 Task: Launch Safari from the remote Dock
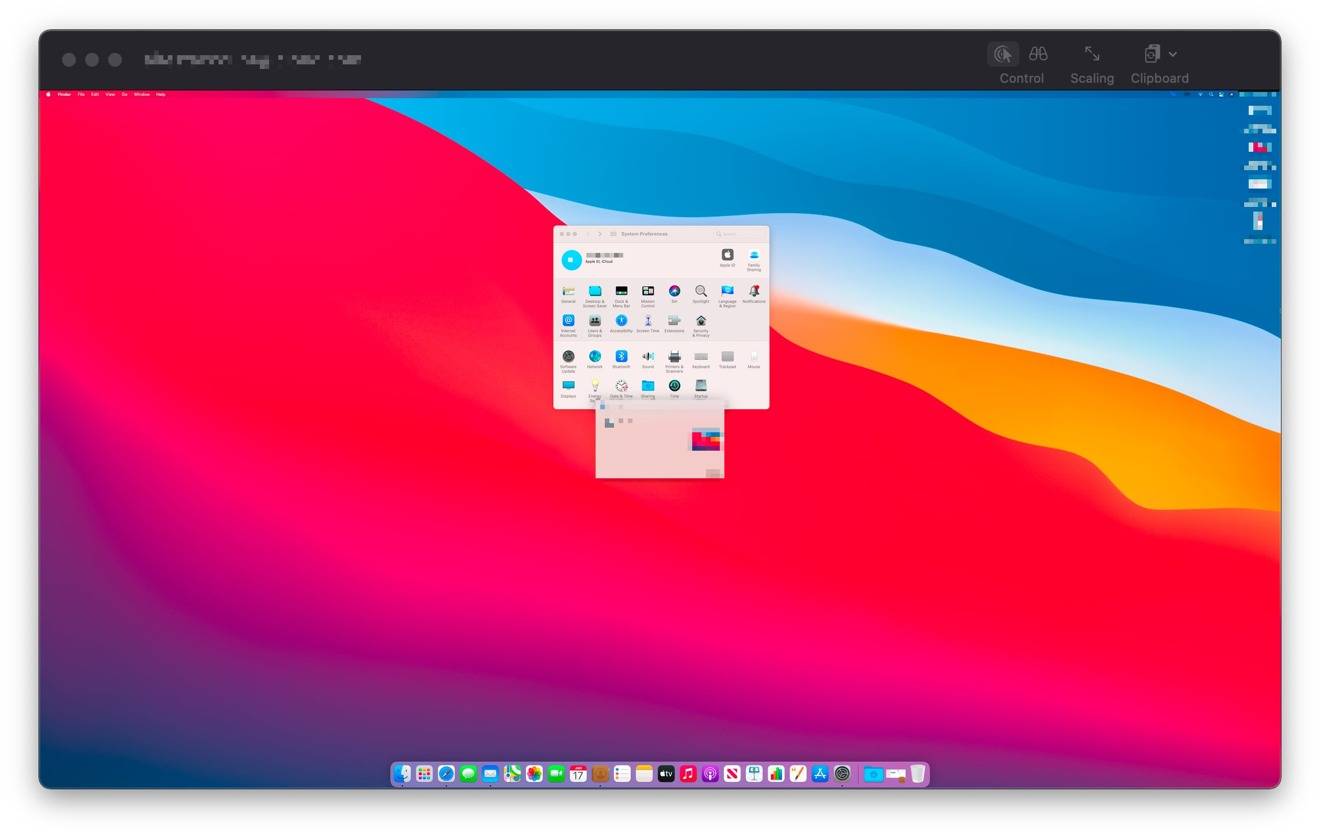446,774
